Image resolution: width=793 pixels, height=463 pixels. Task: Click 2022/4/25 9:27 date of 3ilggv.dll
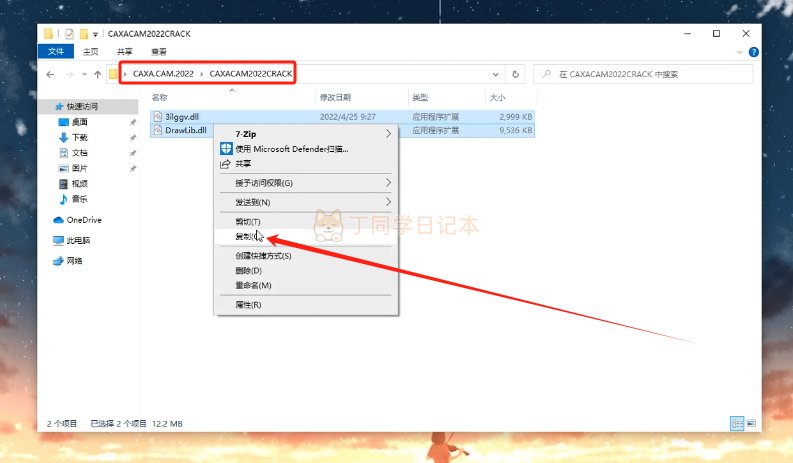tap(347, 117)
